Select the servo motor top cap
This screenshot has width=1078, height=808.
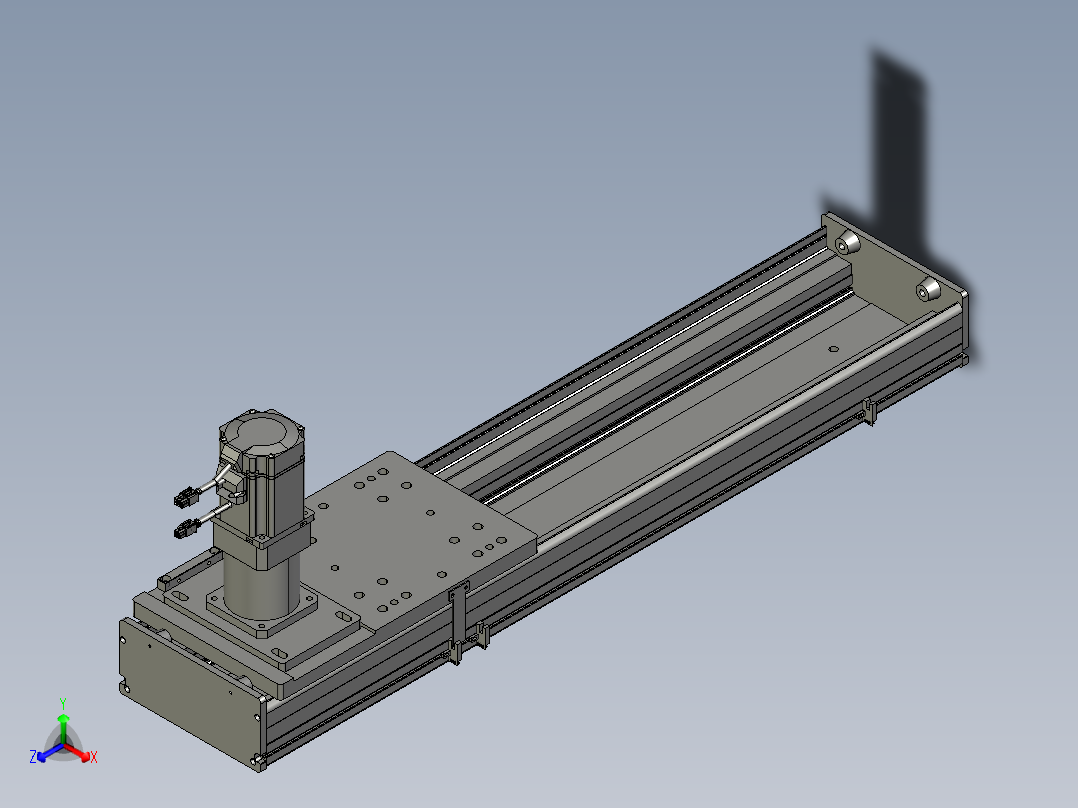(261, 433)
